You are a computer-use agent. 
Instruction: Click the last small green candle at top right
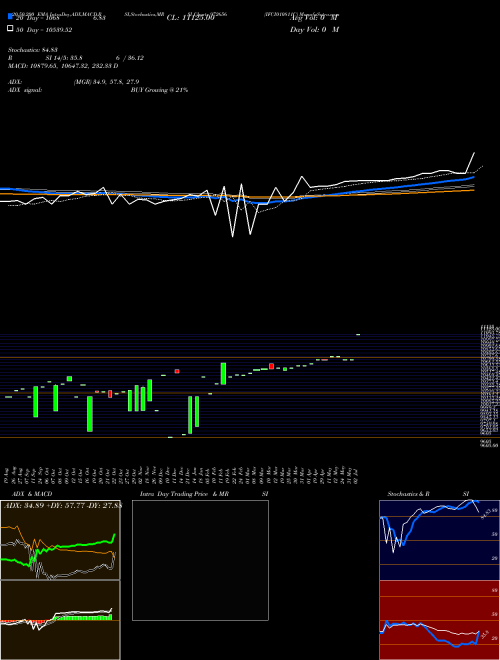pyautogui.click(x=358, y=335)
